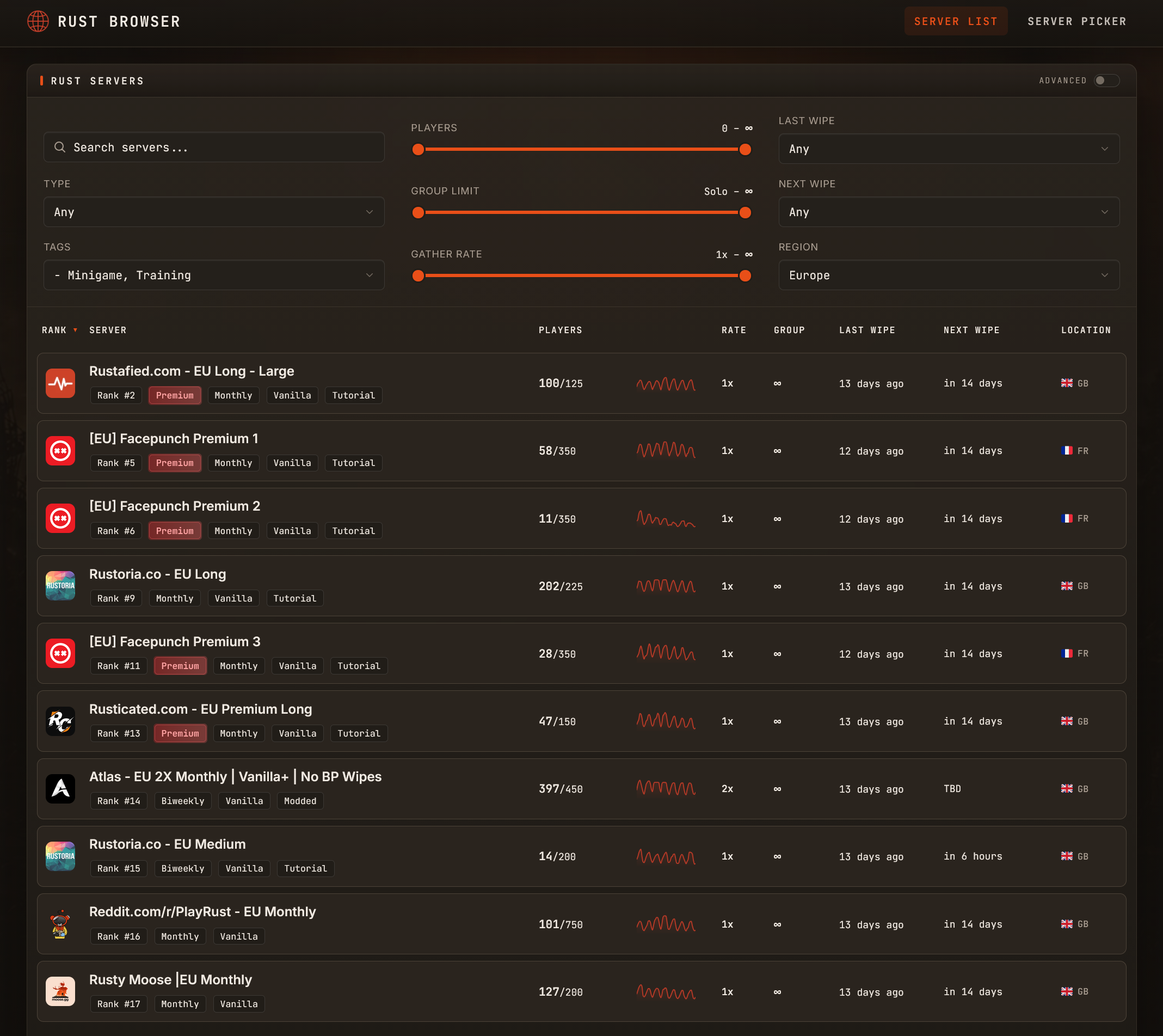Click the "397/450" player count
The height and width of the screenshot is (1036, 1163).
click(x=561, y=789)
